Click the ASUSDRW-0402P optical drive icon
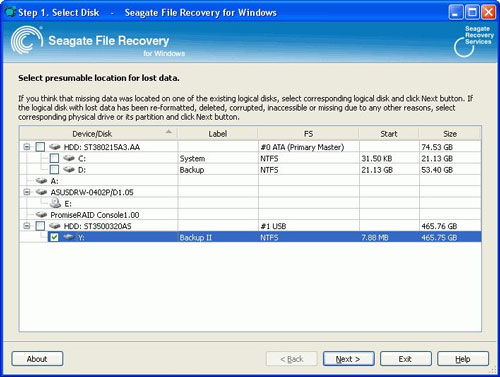This screenshot has height=377, width=500. pos(41,192)
